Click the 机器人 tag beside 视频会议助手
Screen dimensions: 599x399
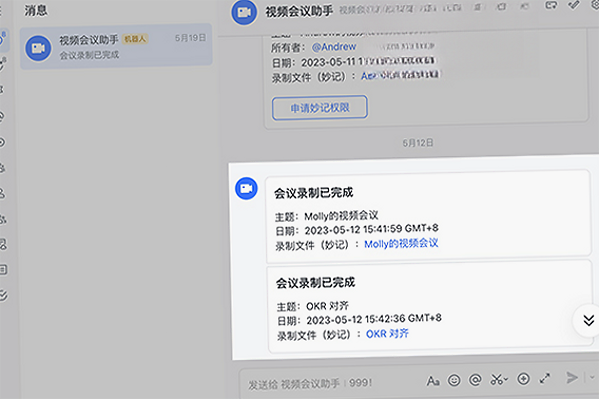135,39
